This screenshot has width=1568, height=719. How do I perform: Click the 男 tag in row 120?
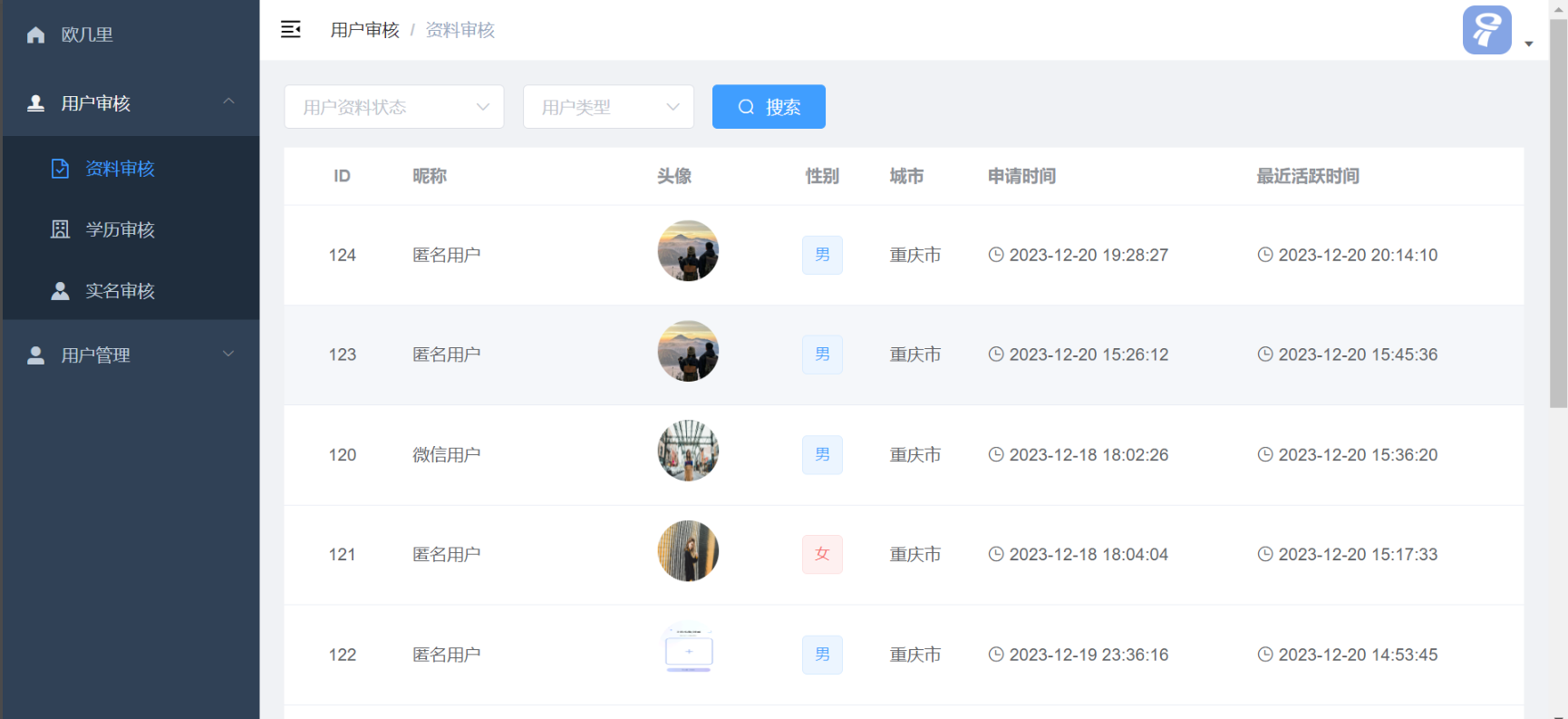[822, 454]
